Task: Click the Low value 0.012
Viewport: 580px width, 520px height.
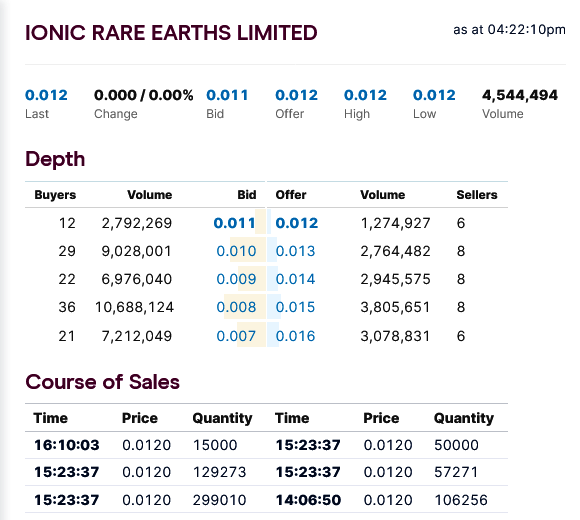Action: (434, 95)
